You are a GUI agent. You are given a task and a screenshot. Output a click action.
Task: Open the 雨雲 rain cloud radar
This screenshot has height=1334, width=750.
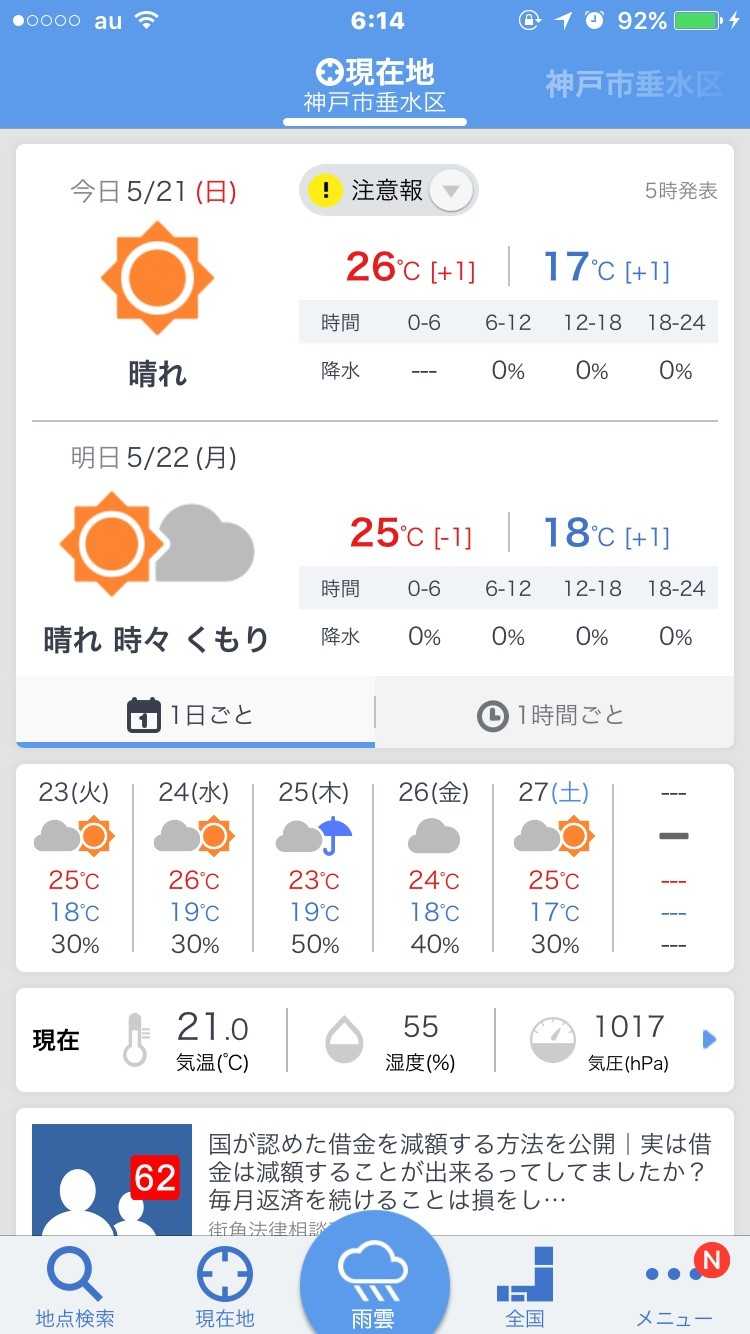coord(374,1280)
